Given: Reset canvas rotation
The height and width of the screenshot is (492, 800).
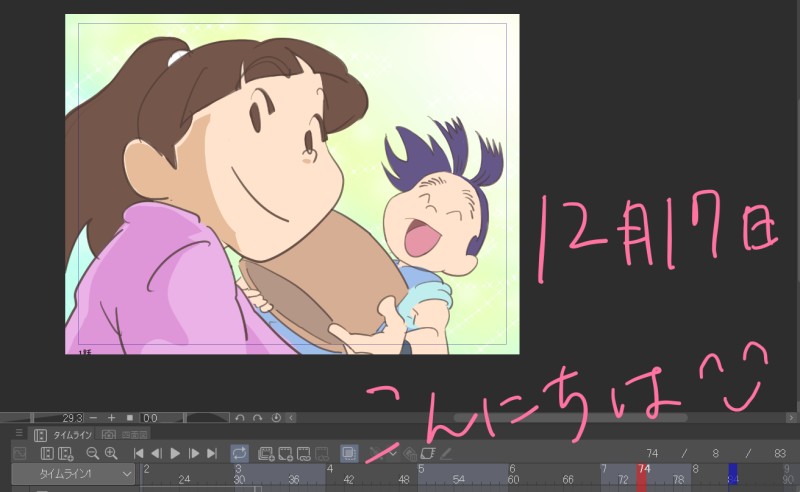Looking at the screenshot, I should point(276,418).
